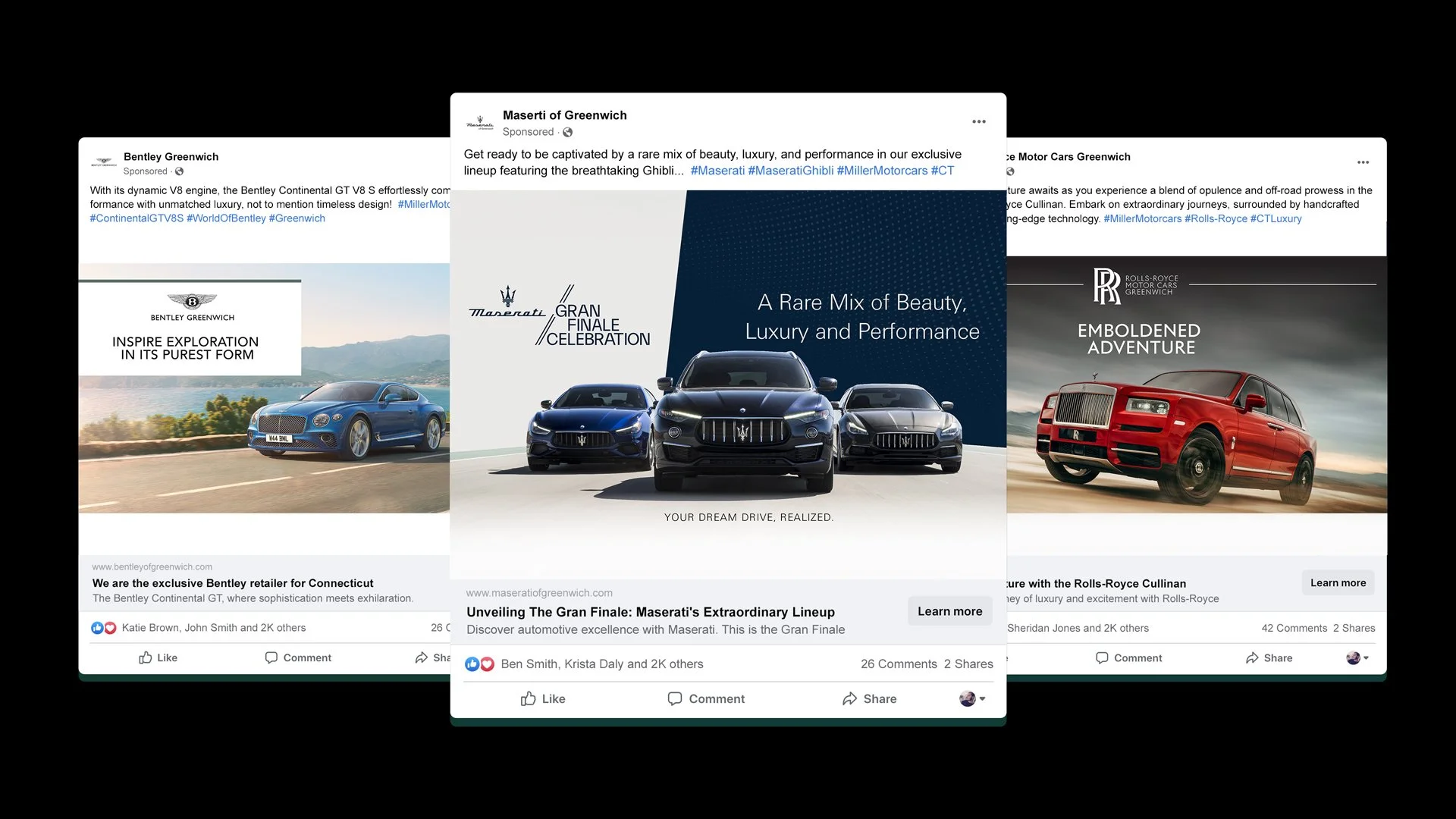Click the Bentley Greenwich page name

170,156
